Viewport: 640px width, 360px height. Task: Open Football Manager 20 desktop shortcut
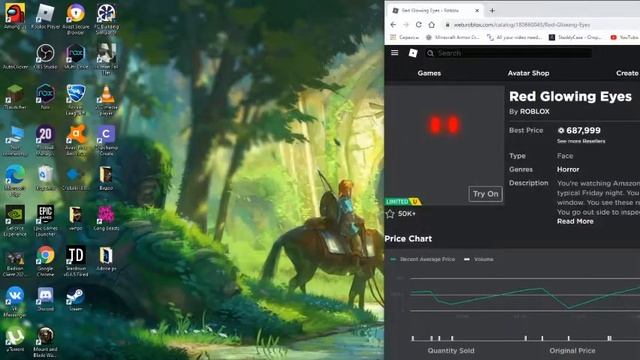click(x=45, y=140)
